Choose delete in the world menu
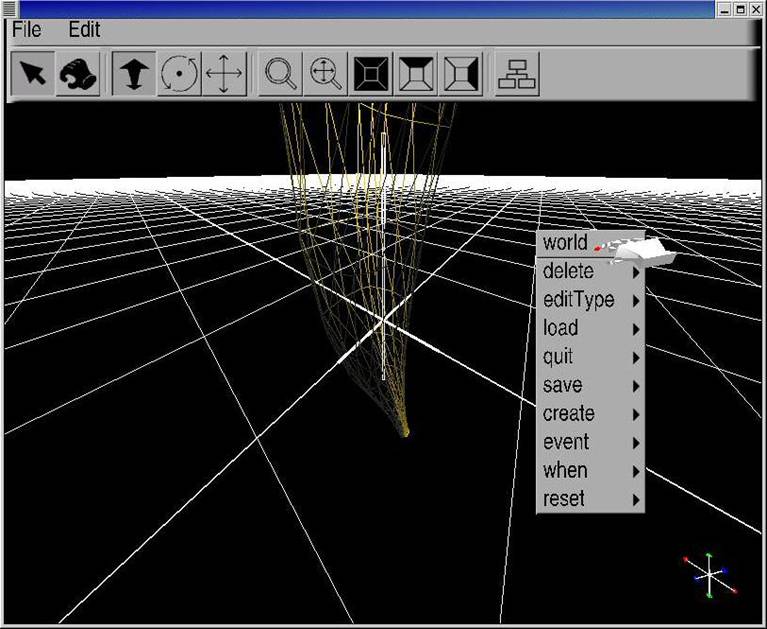Viewport: 767px width, 629px height. (x=590, y=271)
